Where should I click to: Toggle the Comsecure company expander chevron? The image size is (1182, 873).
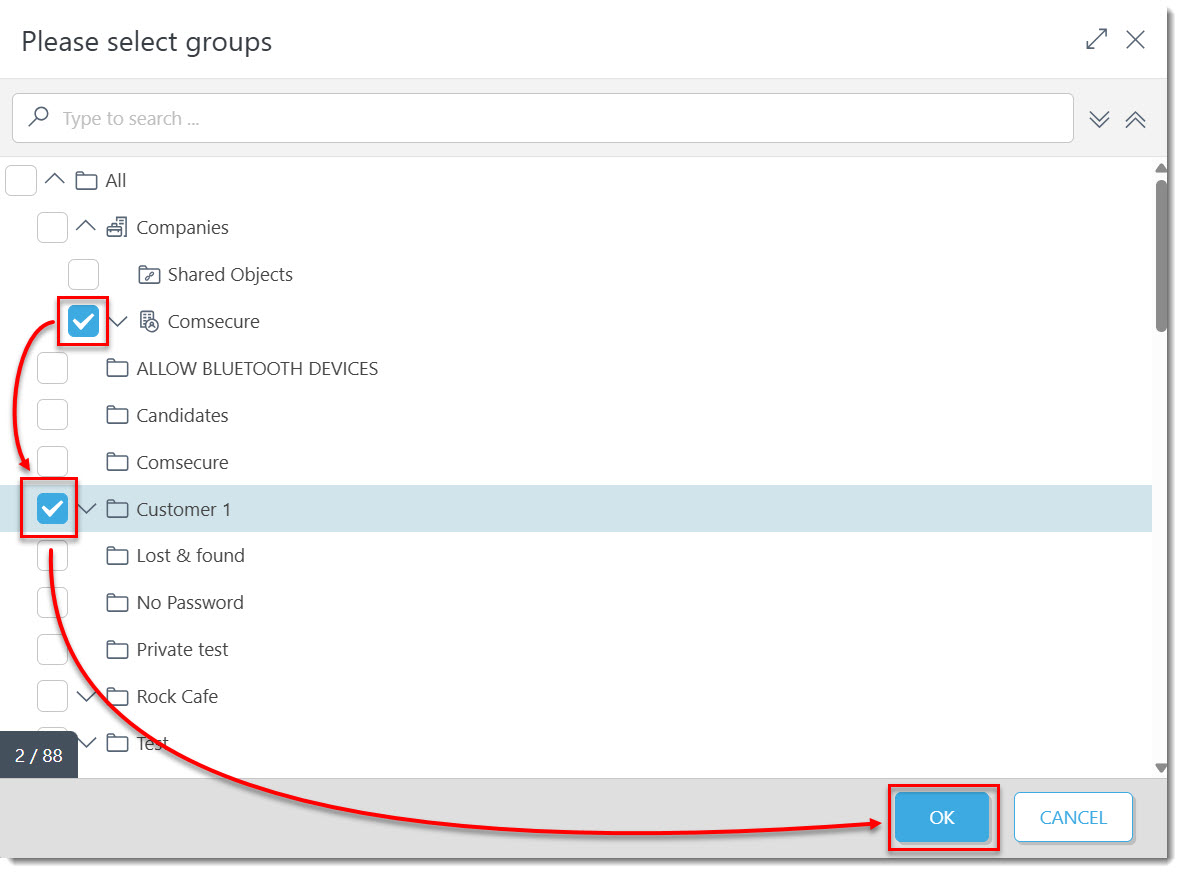coord(118,322)
